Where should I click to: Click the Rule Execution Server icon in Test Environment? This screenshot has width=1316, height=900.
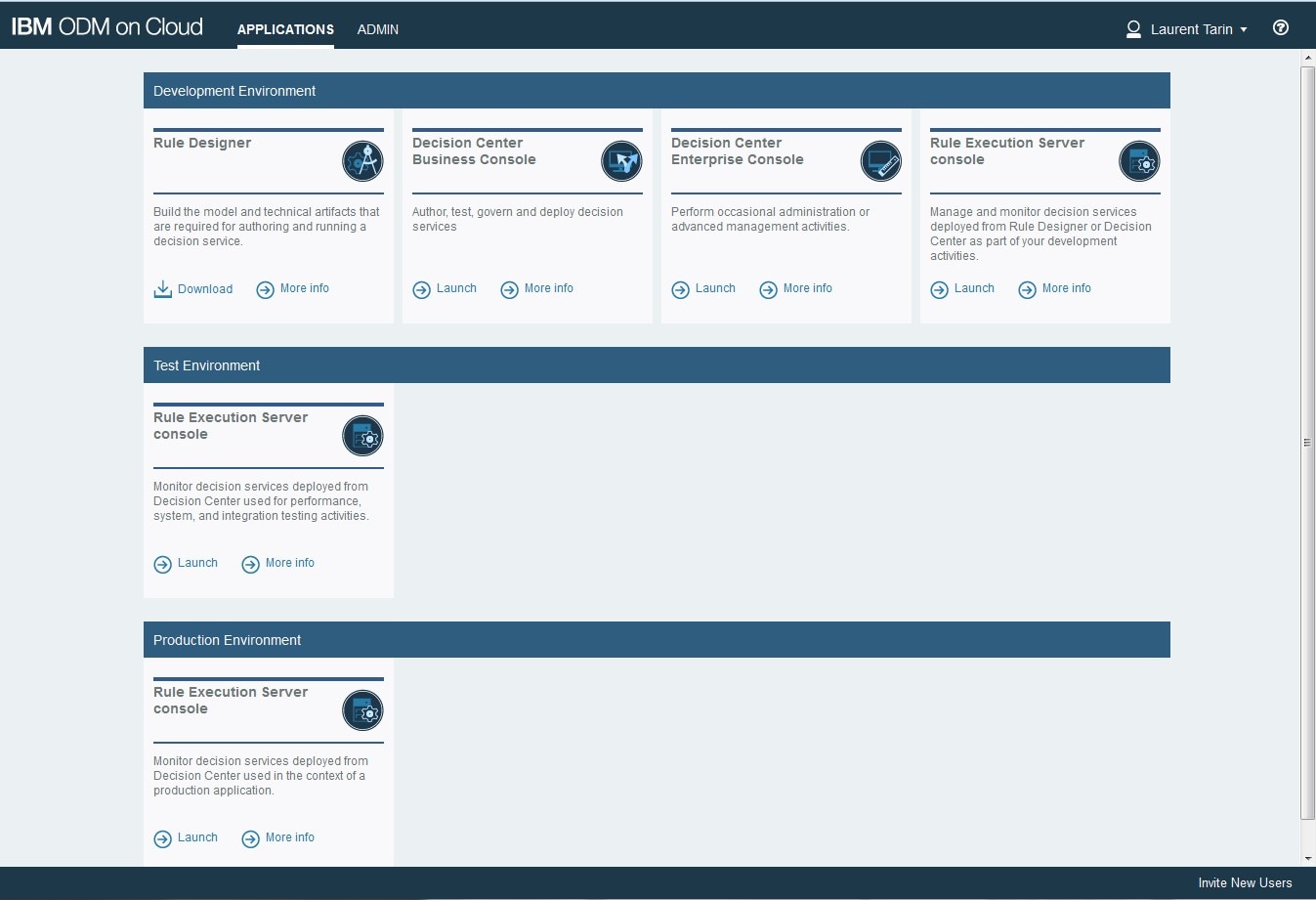click(x=362, y=436)
